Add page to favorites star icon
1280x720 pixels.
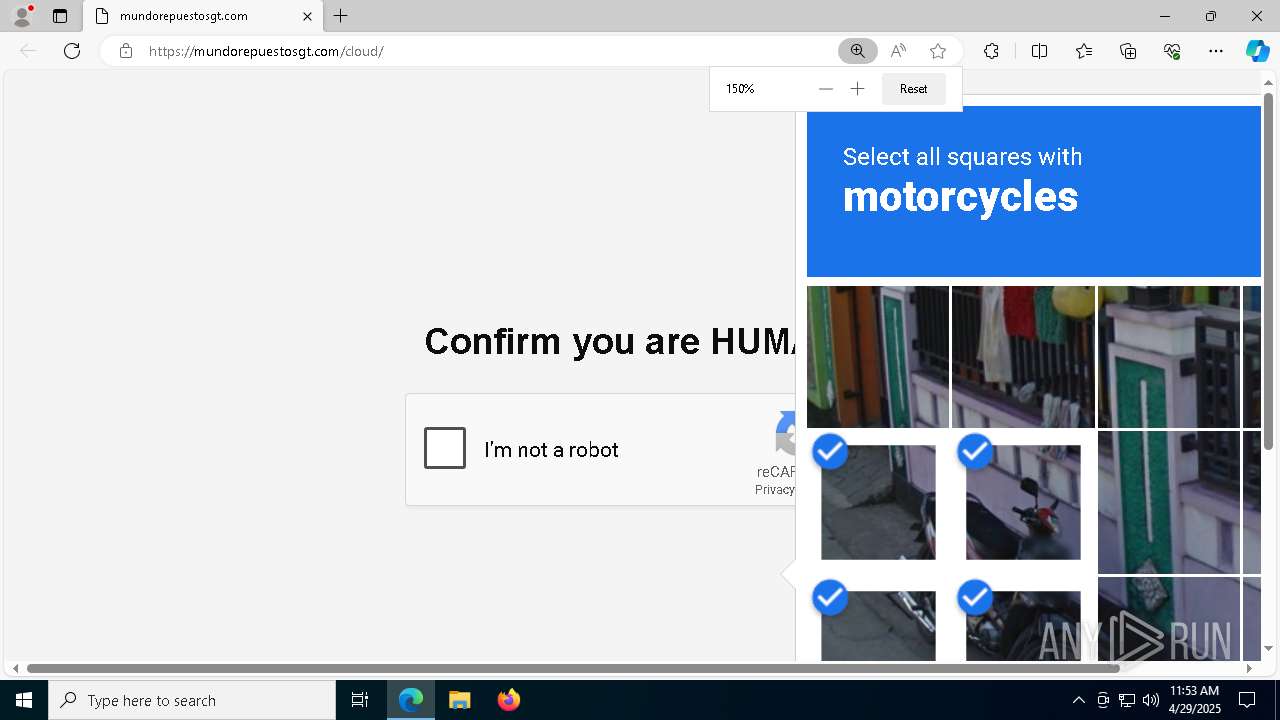pyautogui.click(x=937, y=51)
